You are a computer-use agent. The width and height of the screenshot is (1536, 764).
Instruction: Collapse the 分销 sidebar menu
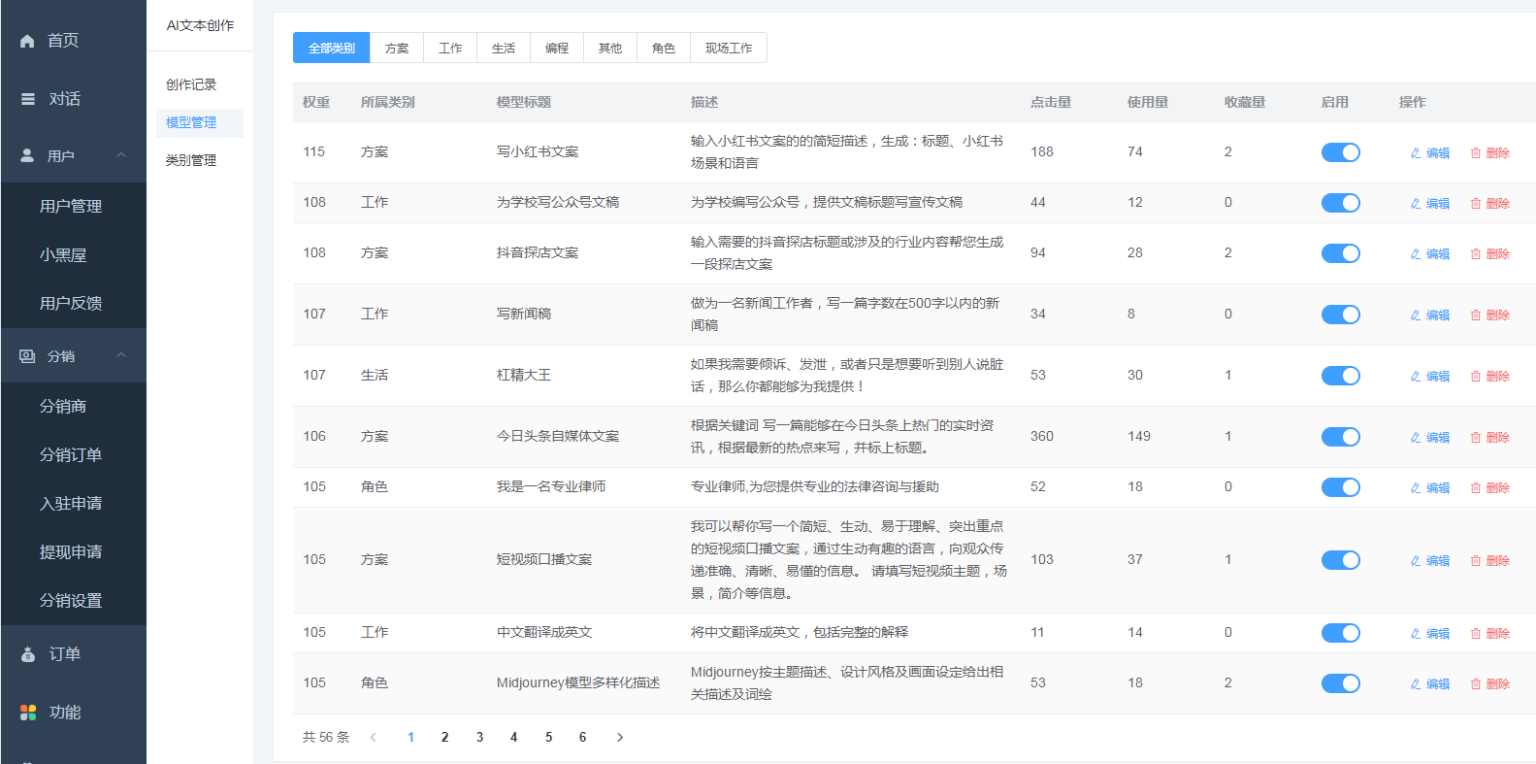click(x=122, y=355)
